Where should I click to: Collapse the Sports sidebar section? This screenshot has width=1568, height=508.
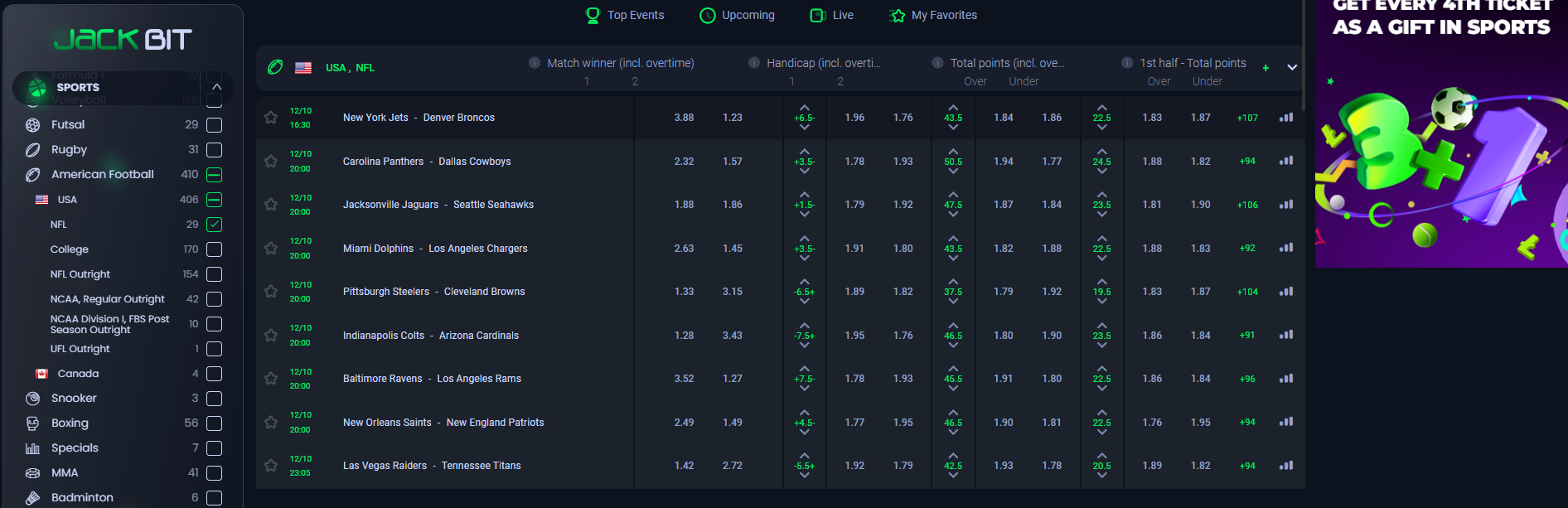pos(216,87)
